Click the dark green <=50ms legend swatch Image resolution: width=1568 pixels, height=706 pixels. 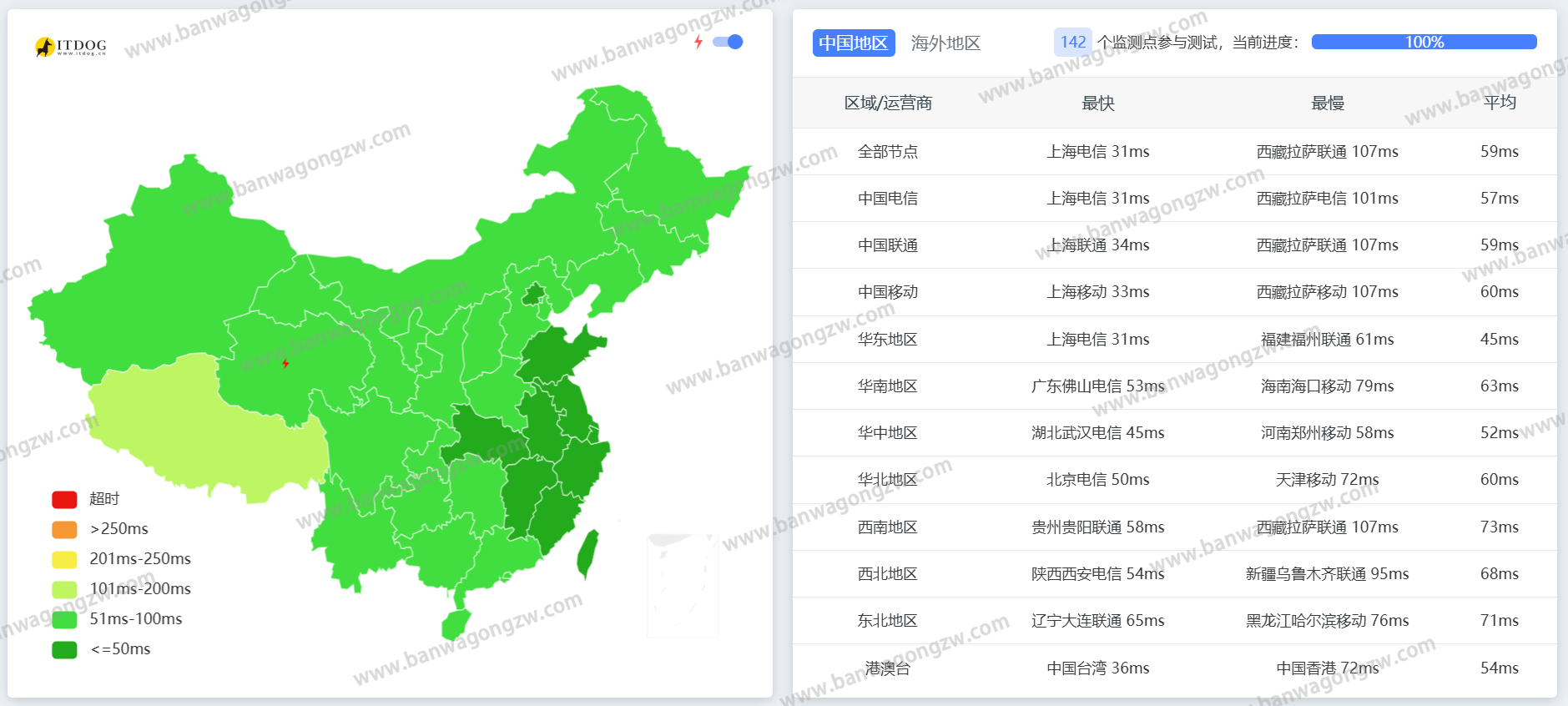point(64,649)
